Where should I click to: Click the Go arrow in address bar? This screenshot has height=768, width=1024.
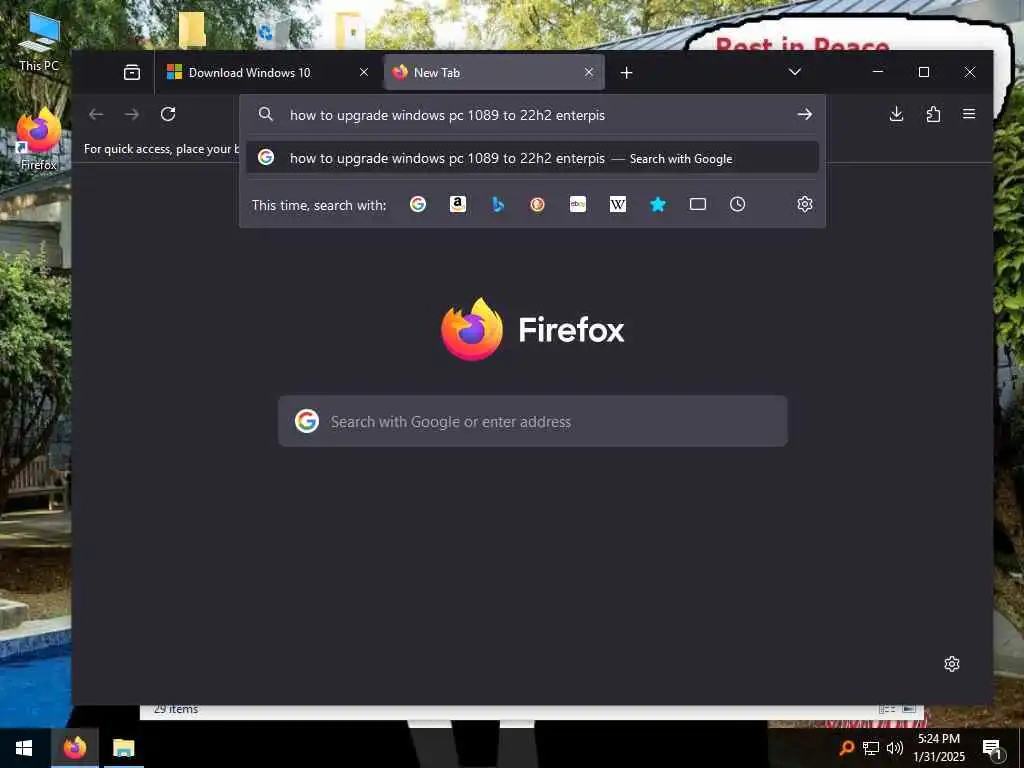[x=805, y=114]
